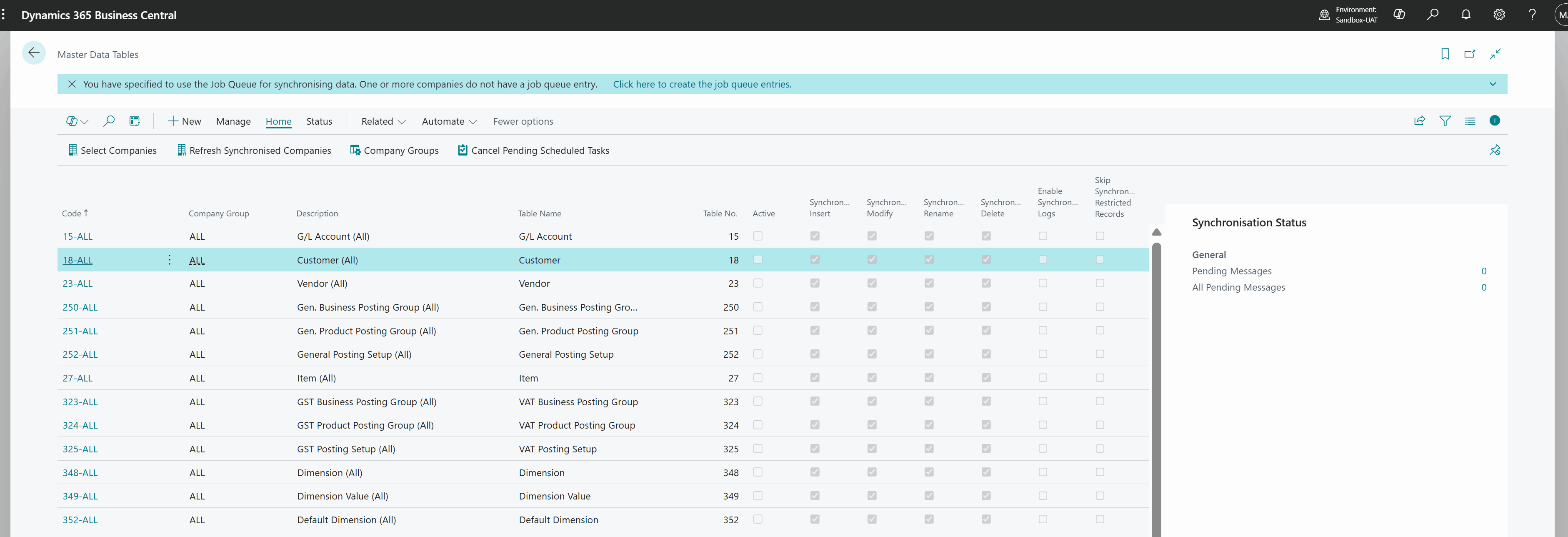Click the Select Companies action

click(112, 151)
